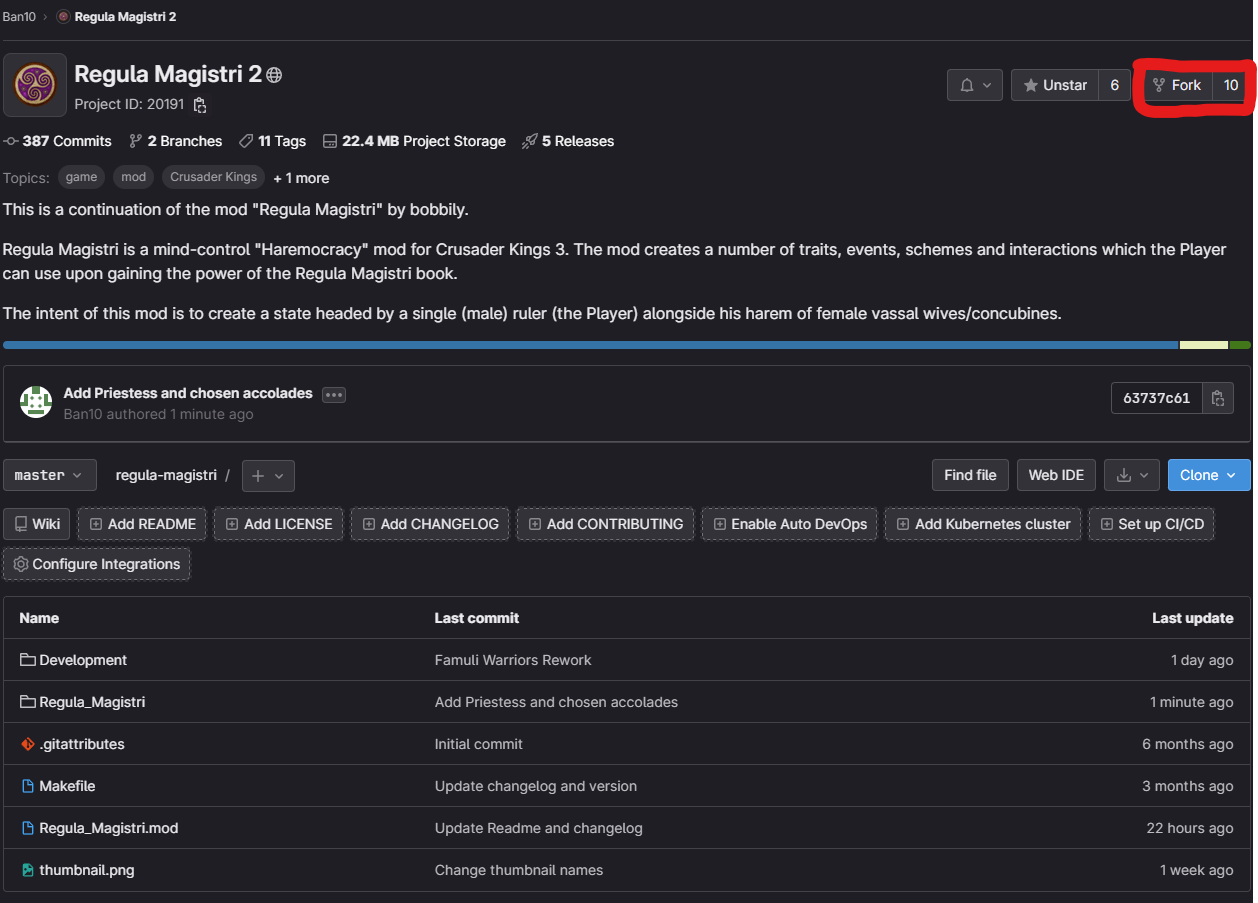The height and width of the screenshot is (903, 1258).
Task: Click the regula-magistri path breadcrumb
Action: pos(166,475)
